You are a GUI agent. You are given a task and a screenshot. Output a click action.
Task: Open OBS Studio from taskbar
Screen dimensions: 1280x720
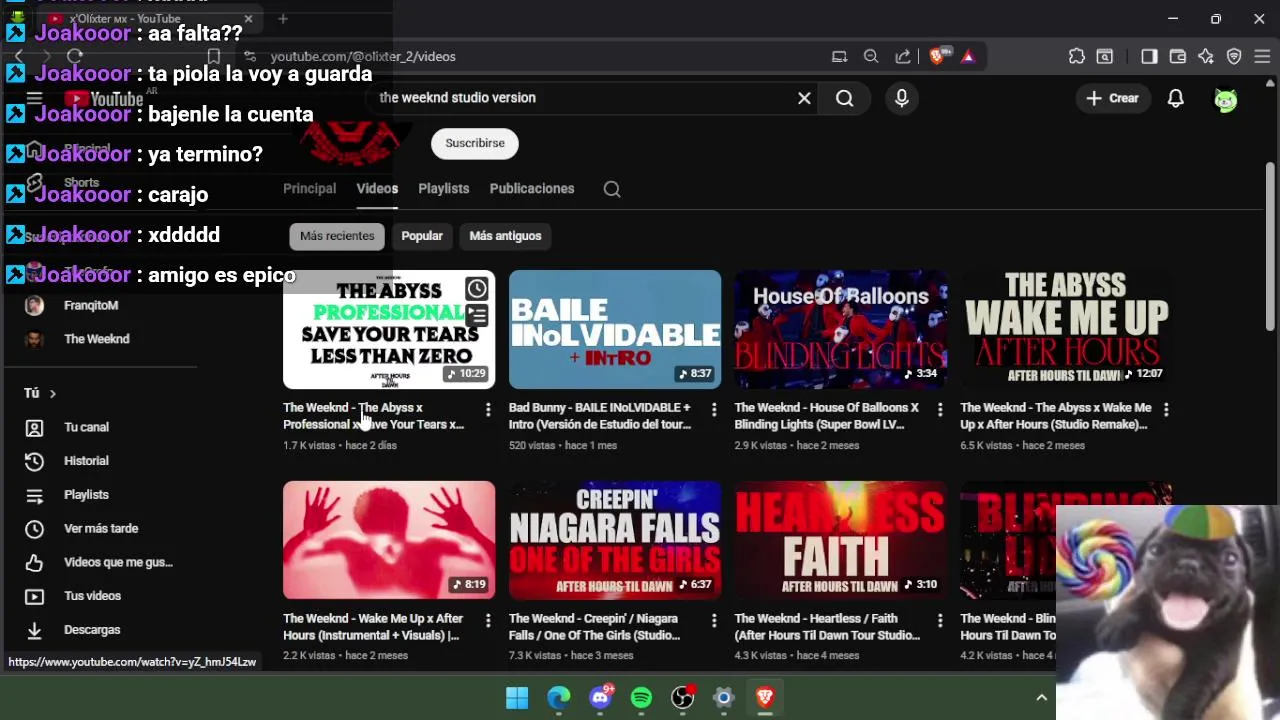(683, 698)
